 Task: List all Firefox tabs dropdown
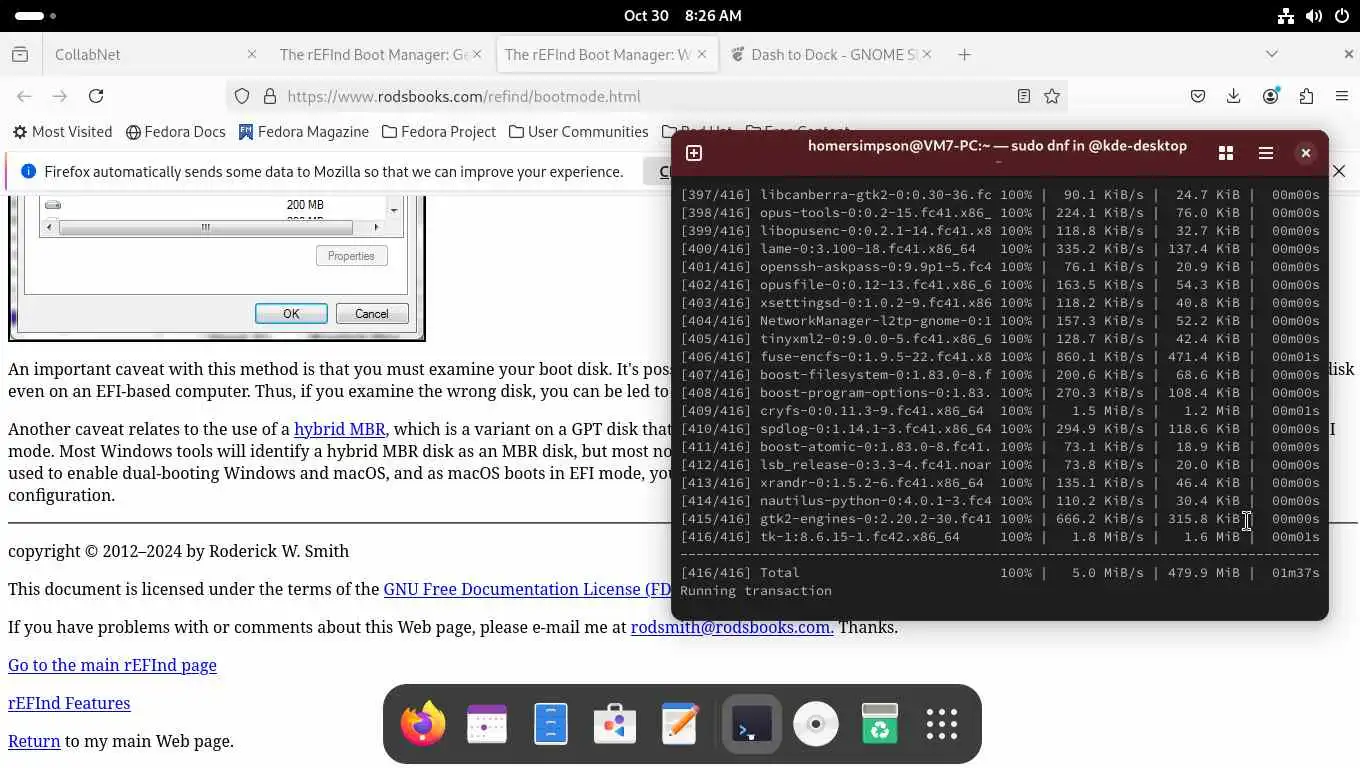tap(1272, 54)
